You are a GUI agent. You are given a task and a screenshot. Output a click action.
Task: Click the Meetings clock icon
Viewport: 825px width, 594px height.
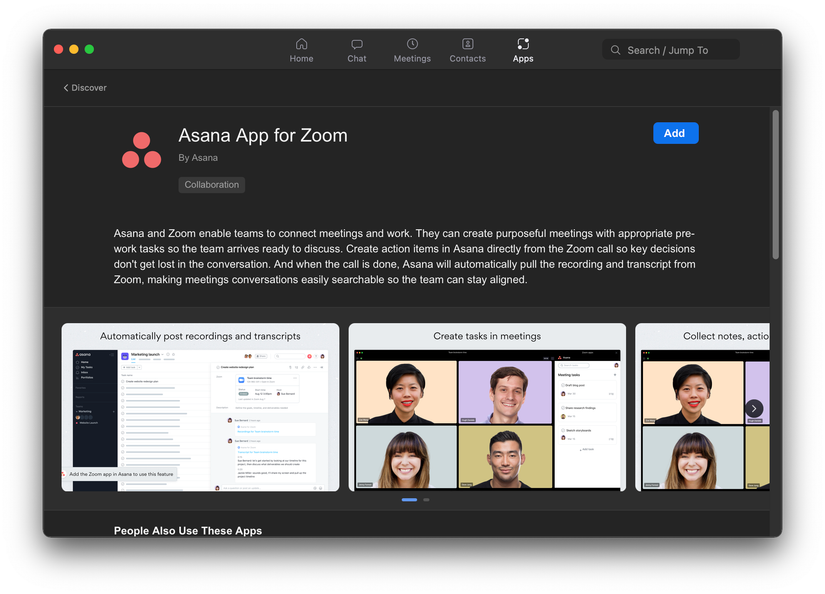click(412, 44)
